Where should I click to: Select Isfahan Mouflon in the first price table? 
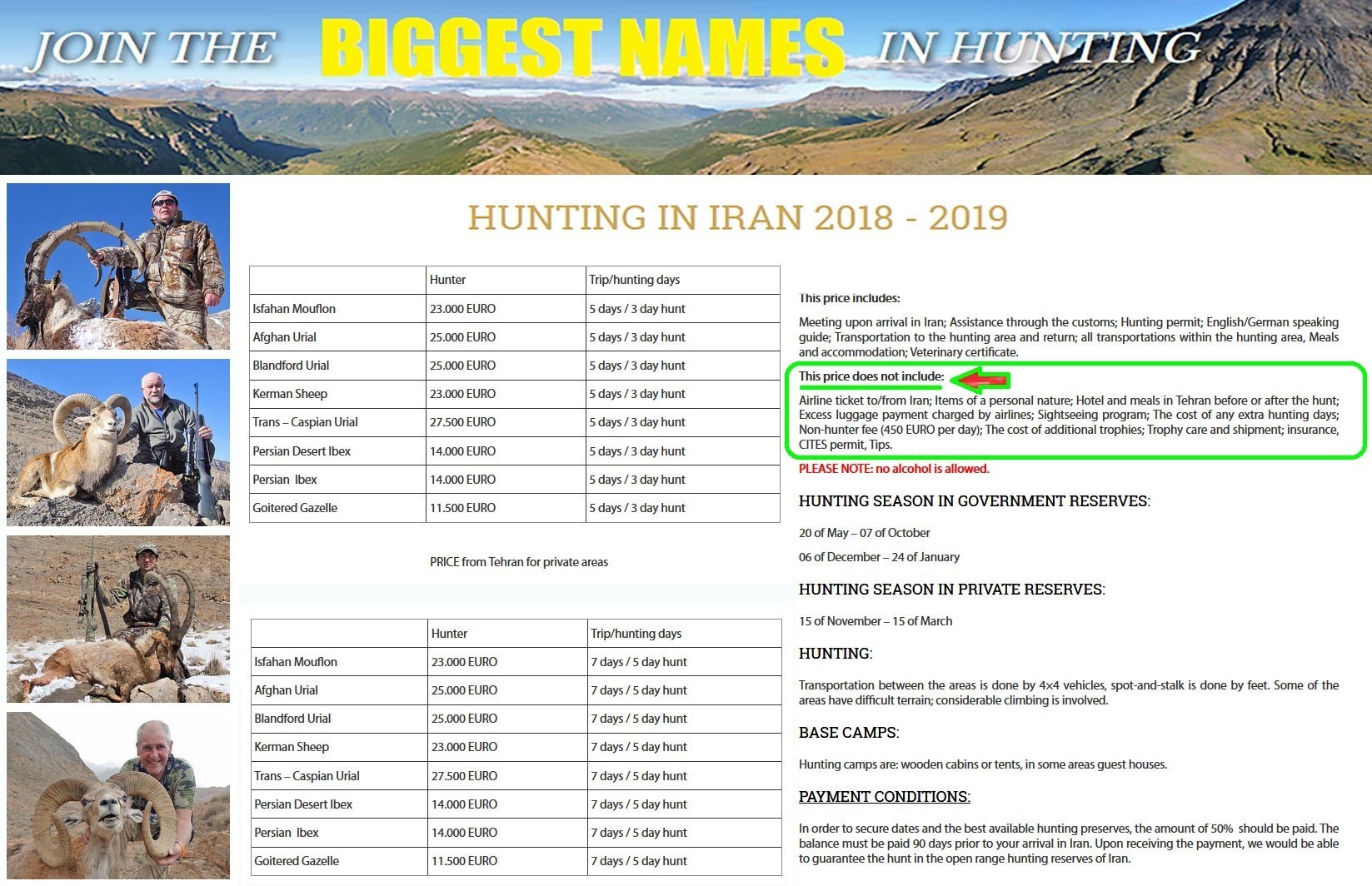click(x=294, y=309)
